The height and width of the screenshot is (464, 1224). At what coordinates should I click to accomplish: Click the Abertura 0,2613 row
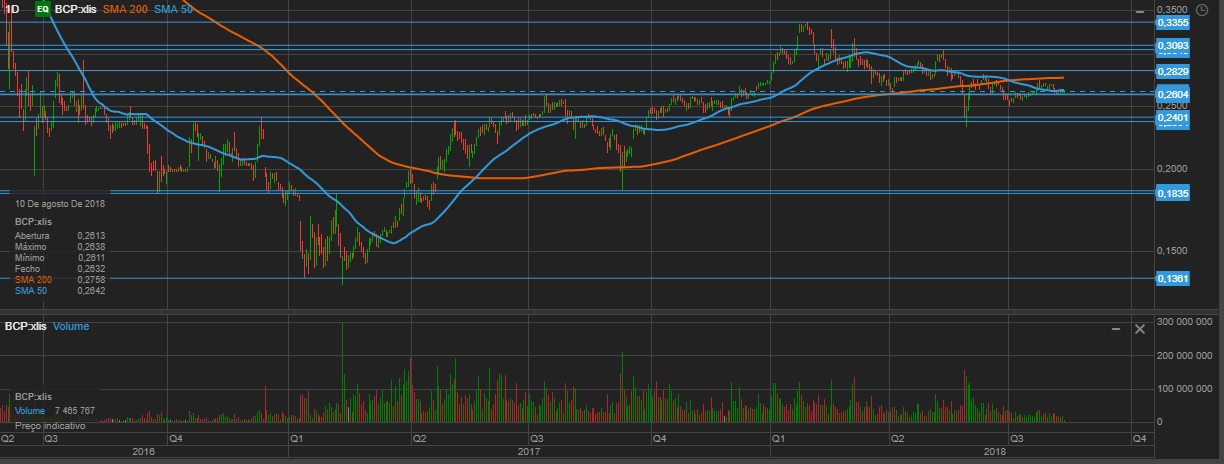click(60, 236)
